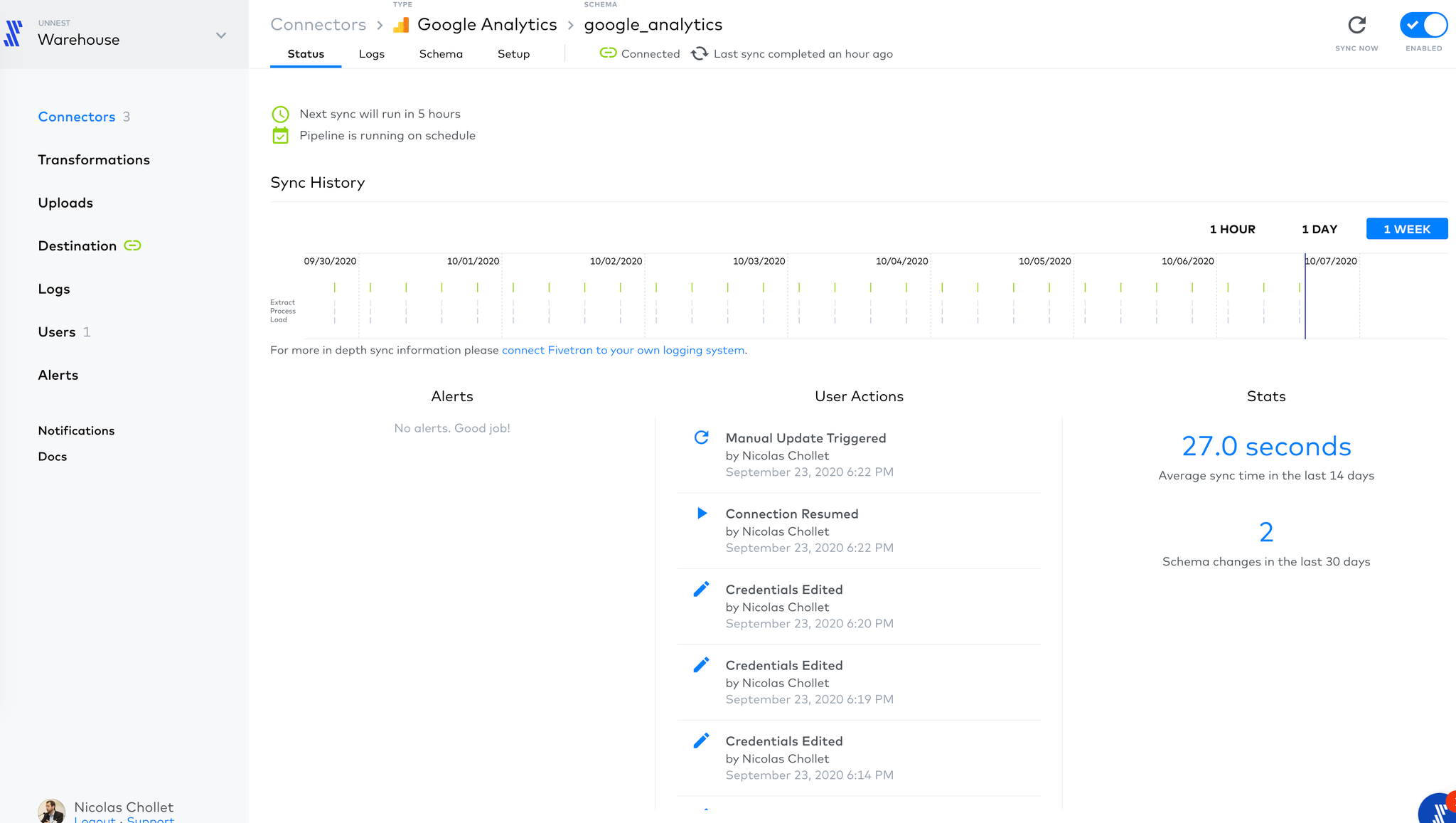Follow 'connect Fivetran to your own logging system' link
Viewport: 1456px width, 823px height.
pyautogui.click(x=623, y=350)
